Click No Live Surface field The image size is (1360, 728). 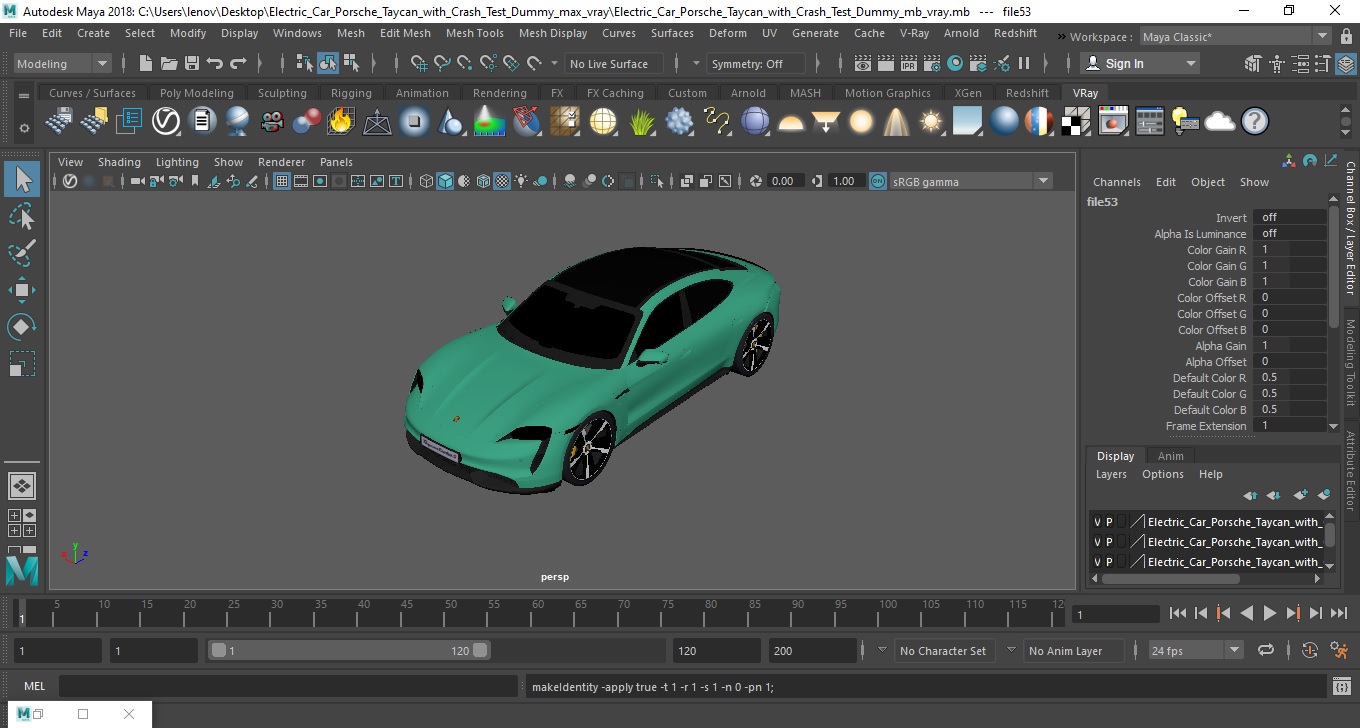[x=613, y=63]
